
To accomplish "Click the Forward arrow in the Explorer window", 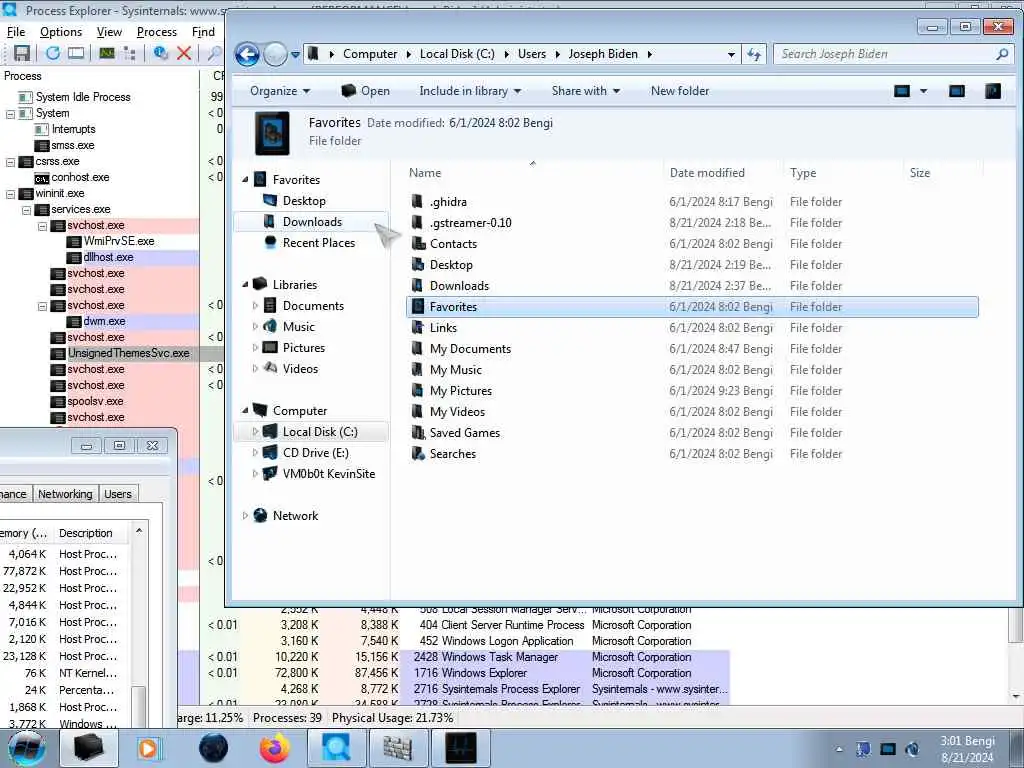I will (x=275, y=54).
